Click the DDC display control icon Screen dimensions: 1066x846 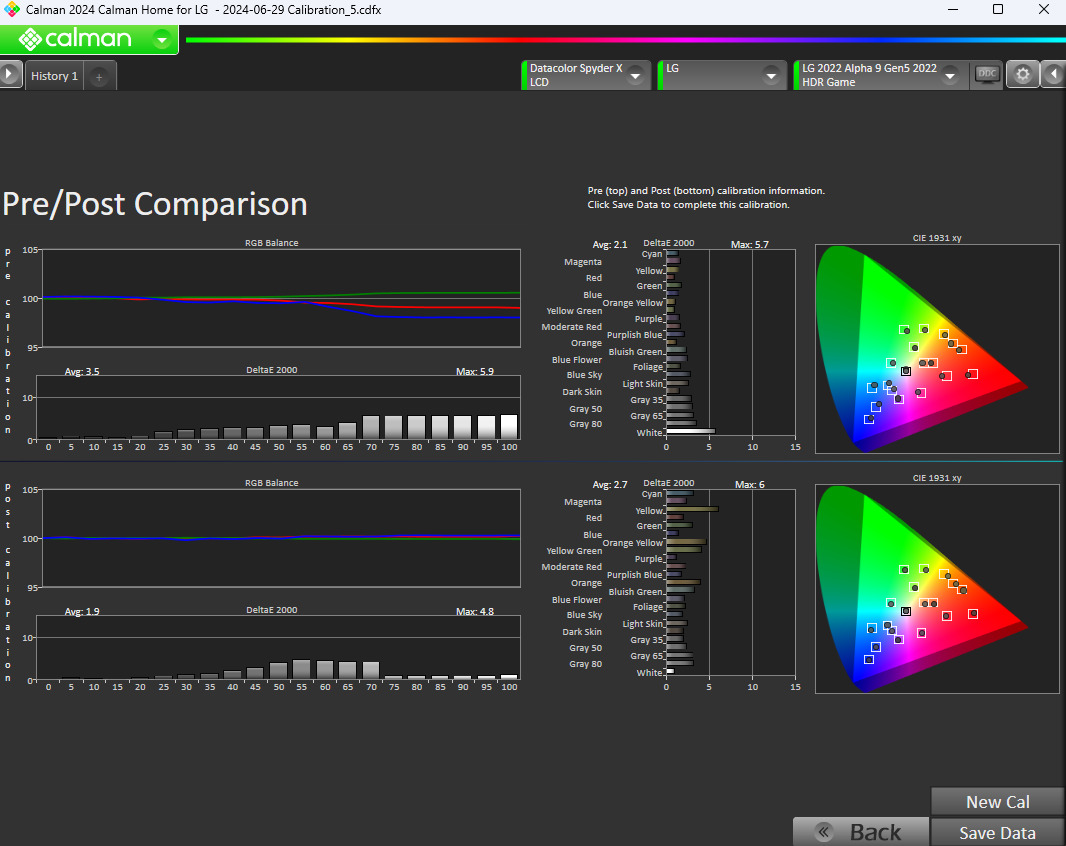tap(987, 74)
